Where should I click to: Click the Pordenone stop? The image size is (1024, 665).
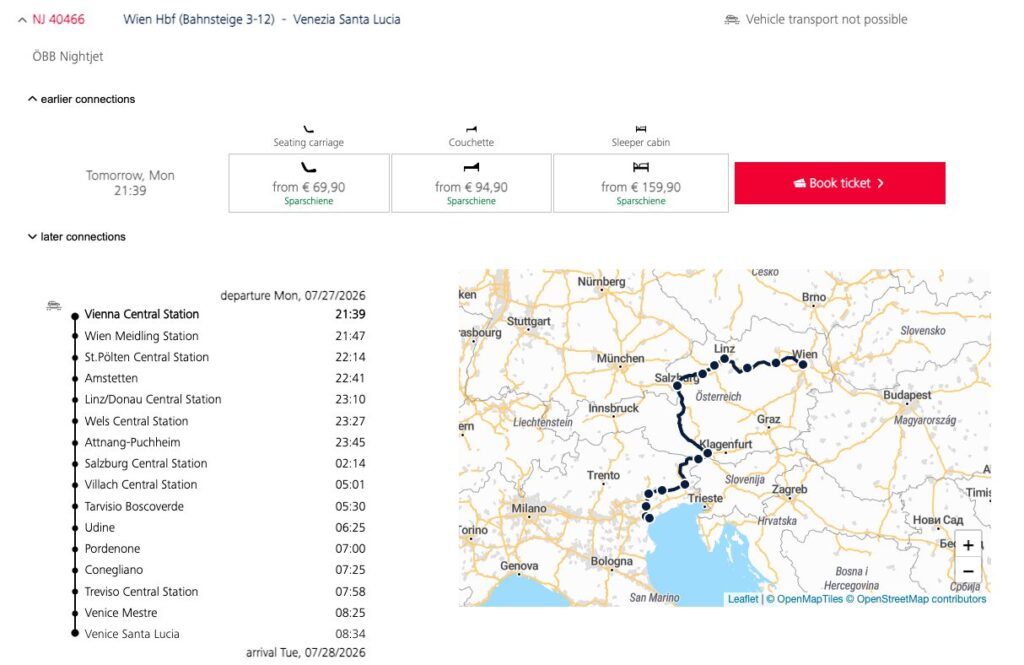point(112,549)
